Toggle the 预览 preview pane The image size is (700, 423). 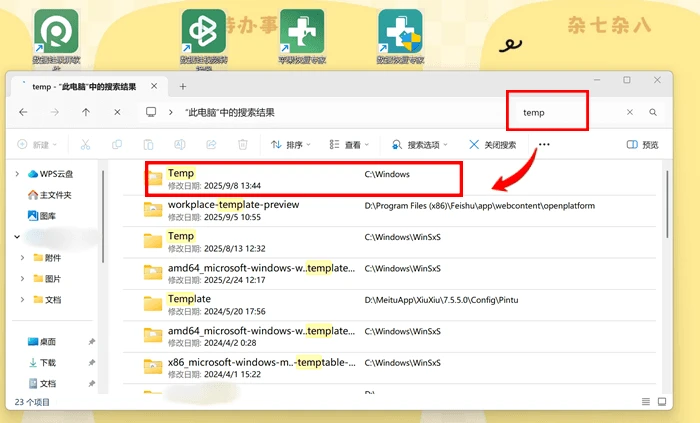click(642, 145)
